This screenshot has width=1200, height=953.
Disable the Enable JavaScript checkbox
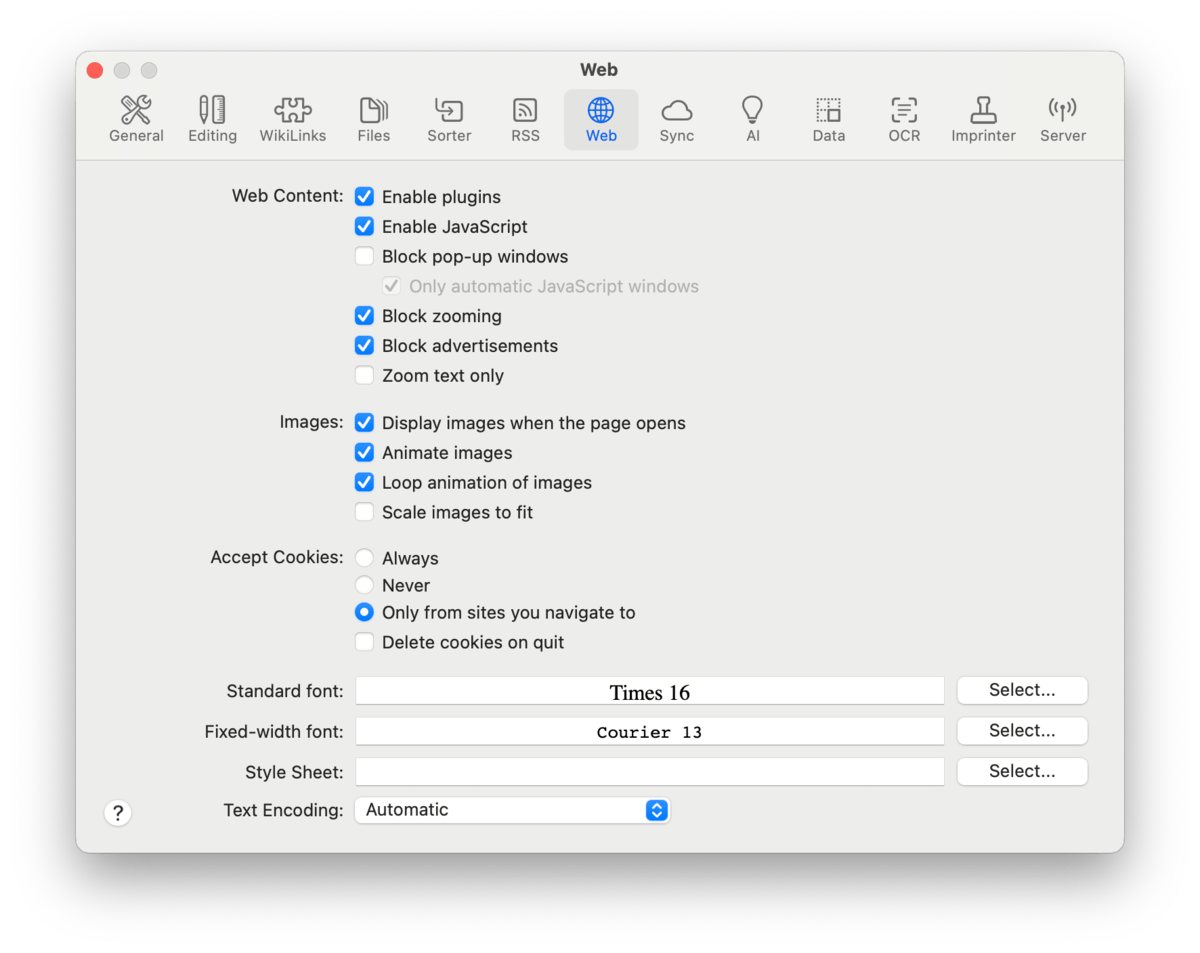click(365, 227)
